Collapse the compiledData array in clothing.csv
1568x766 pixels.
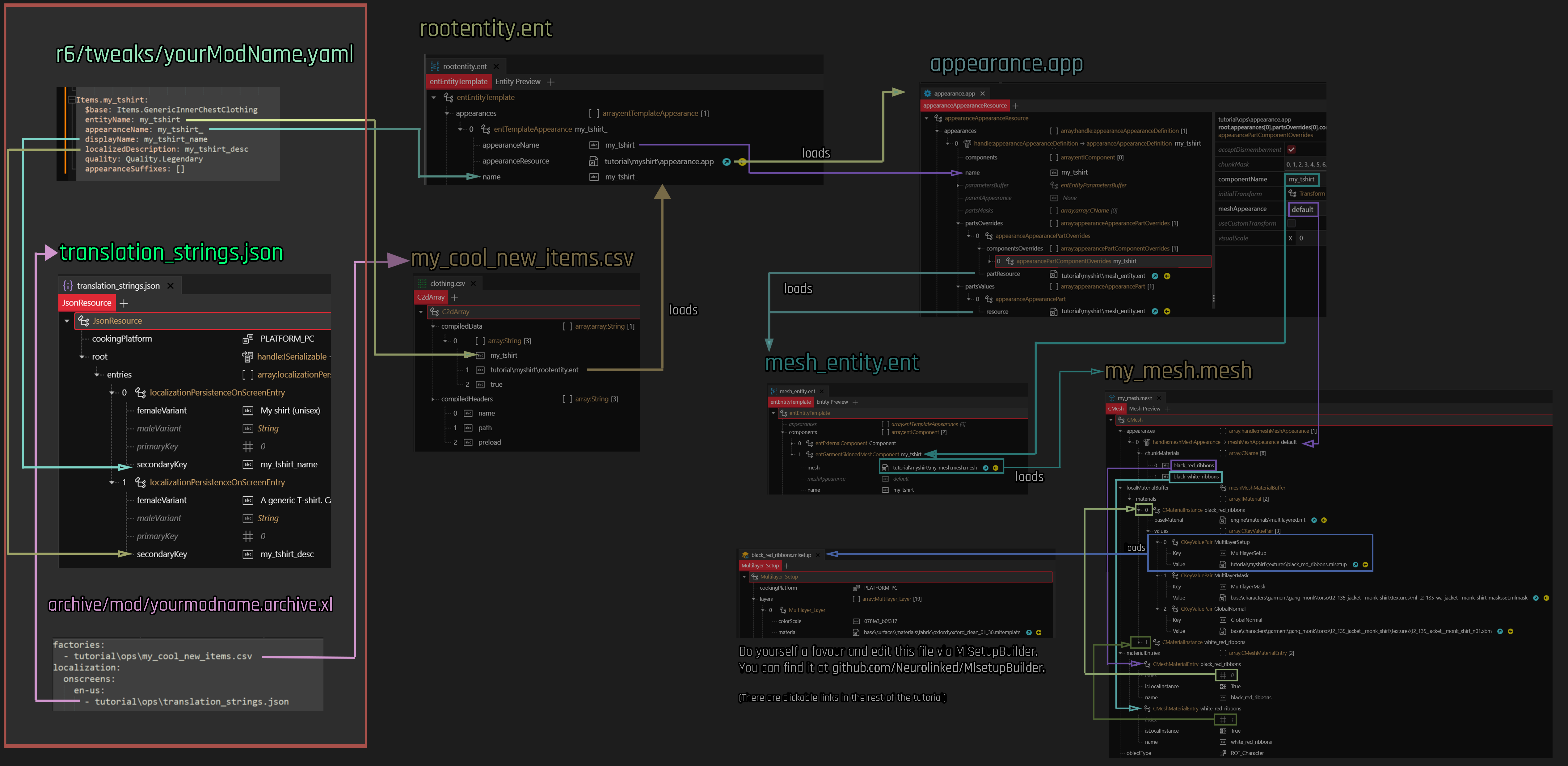(433, 327)
